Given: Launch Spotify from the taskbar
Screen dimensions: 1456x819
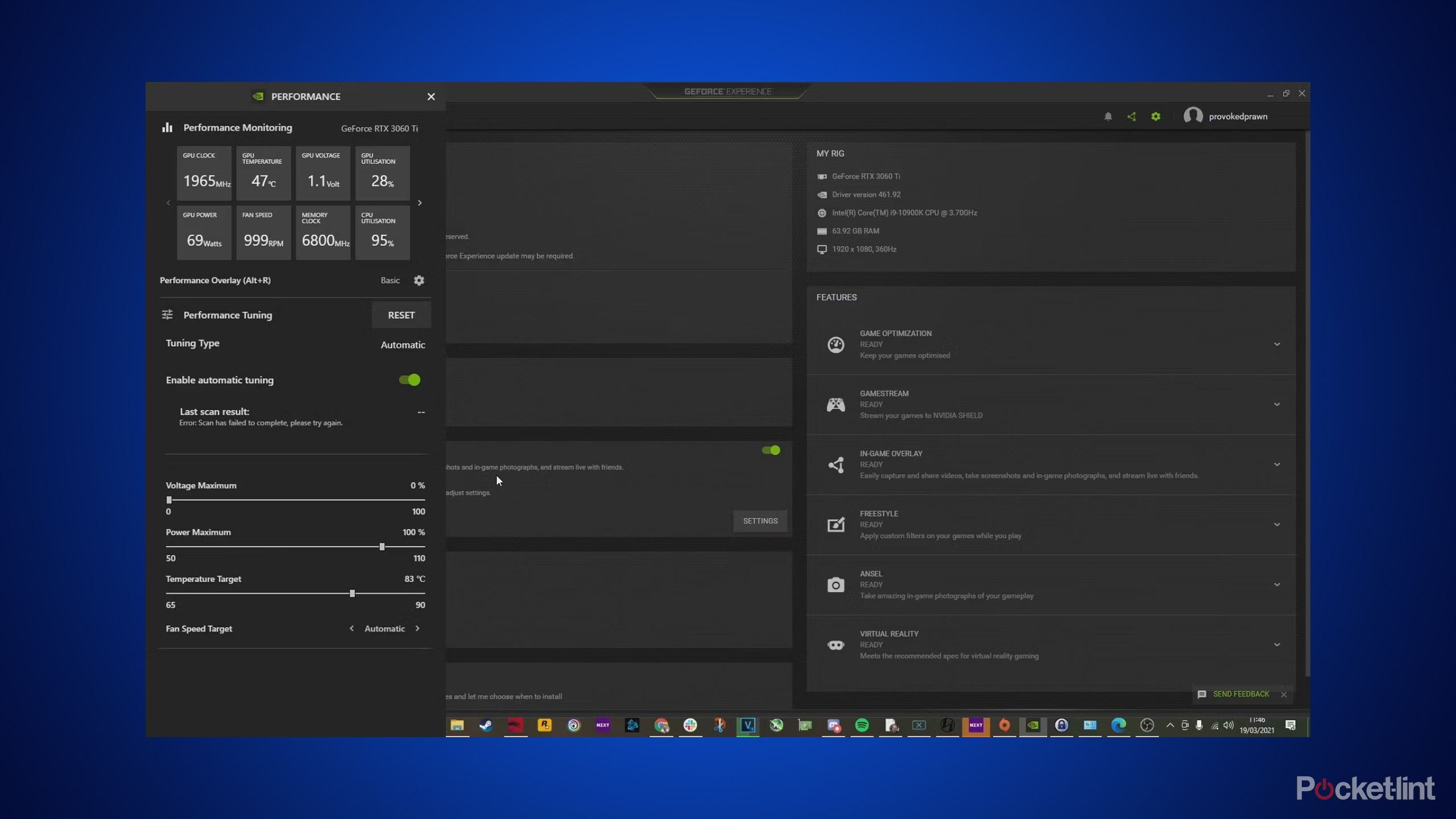Looking at the screenshot, I should click(863, 726).
